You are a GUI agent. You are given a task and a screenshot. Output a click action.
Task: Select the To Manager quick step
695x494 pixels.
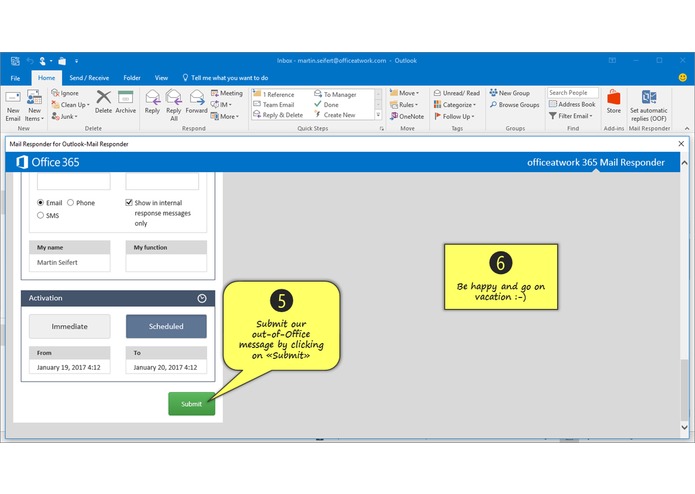336,94
